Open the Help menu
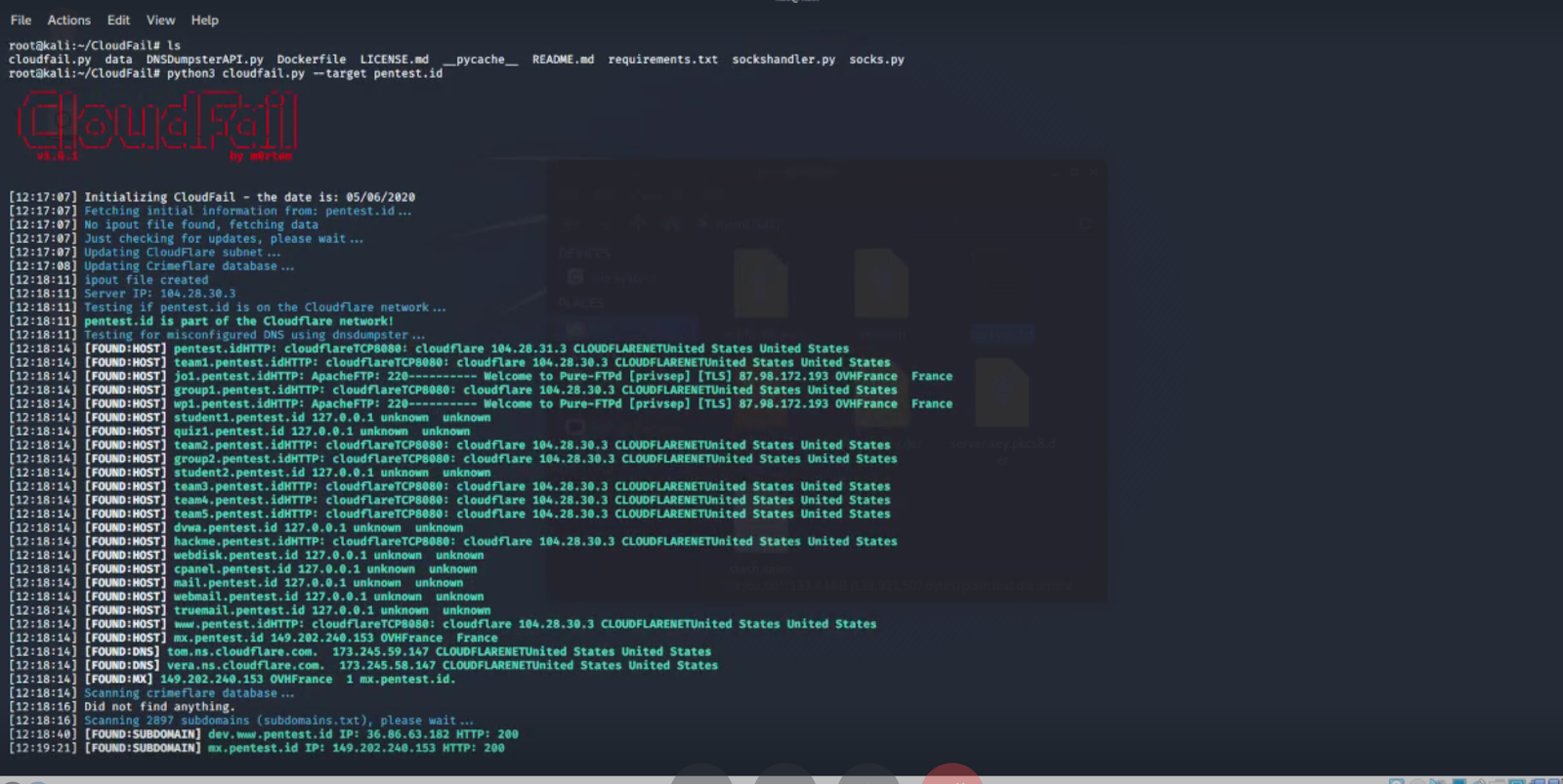1563x784 pixels. tap(204, 20)
